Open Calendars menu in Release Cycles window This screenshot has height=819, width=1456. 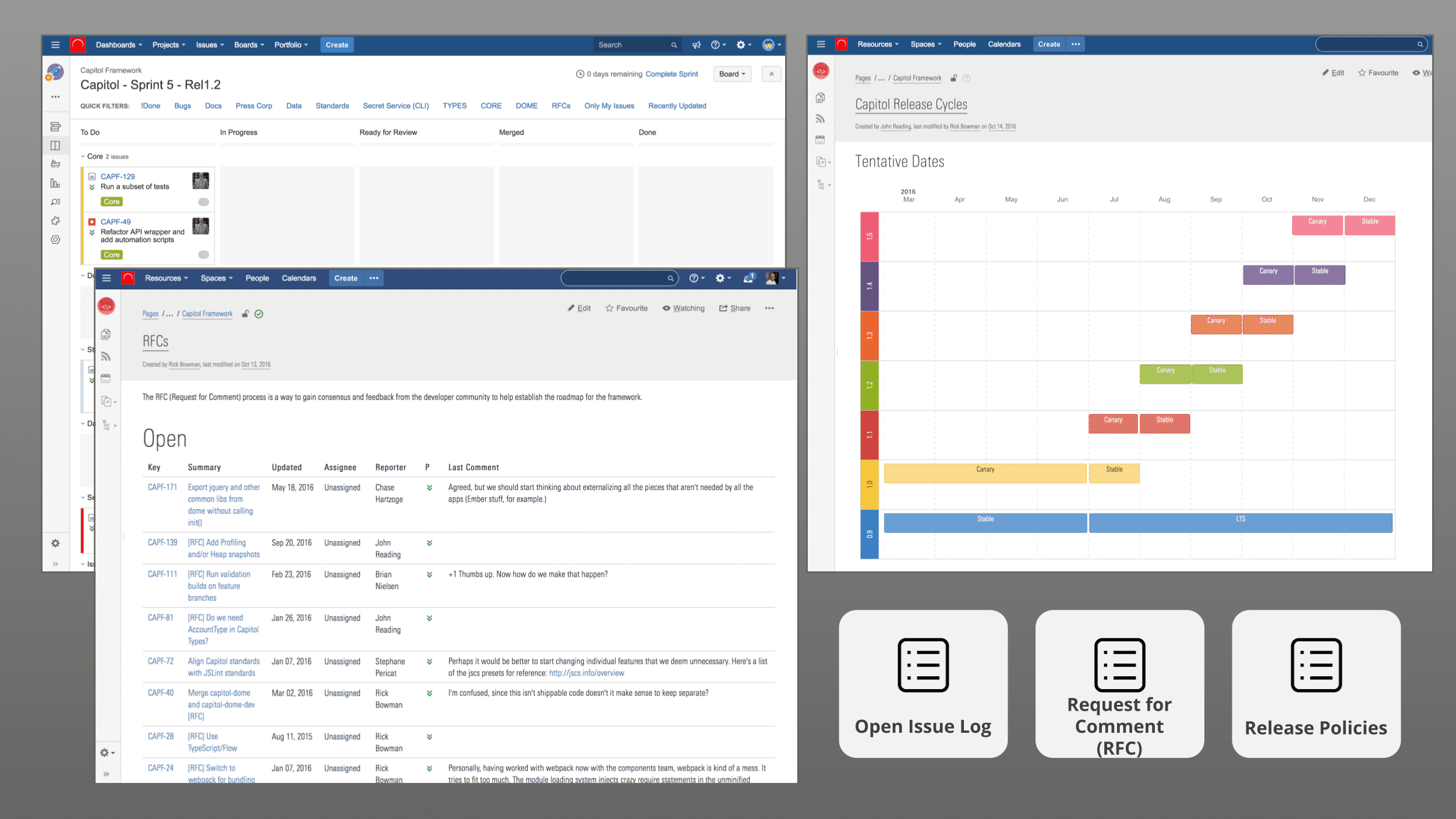click(1004, 44)
